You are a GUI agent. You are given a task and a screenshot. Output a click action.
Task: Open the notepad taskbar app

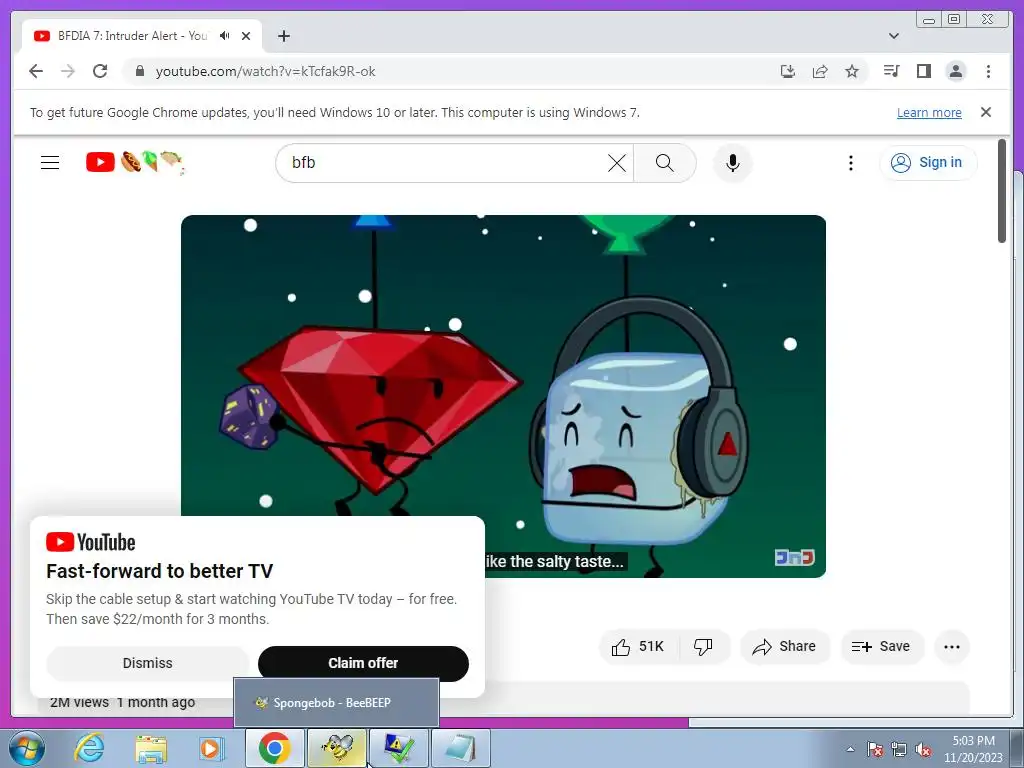click(460, 748)
